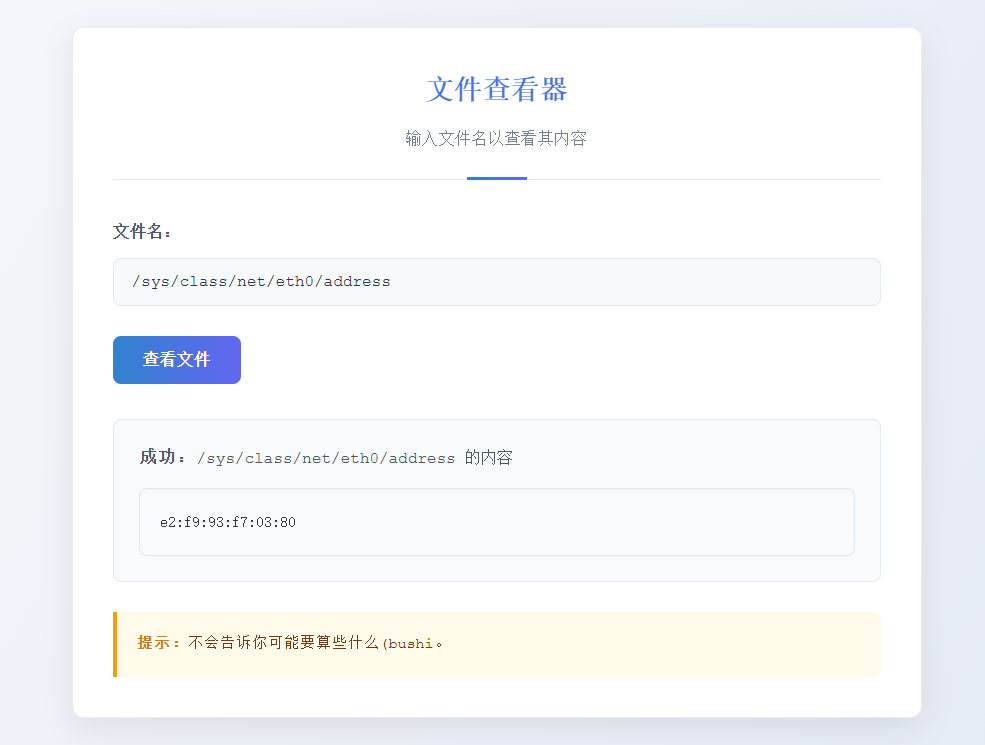Click the 查看文件 button
The image size is (985, 745).
pos(176,360)
